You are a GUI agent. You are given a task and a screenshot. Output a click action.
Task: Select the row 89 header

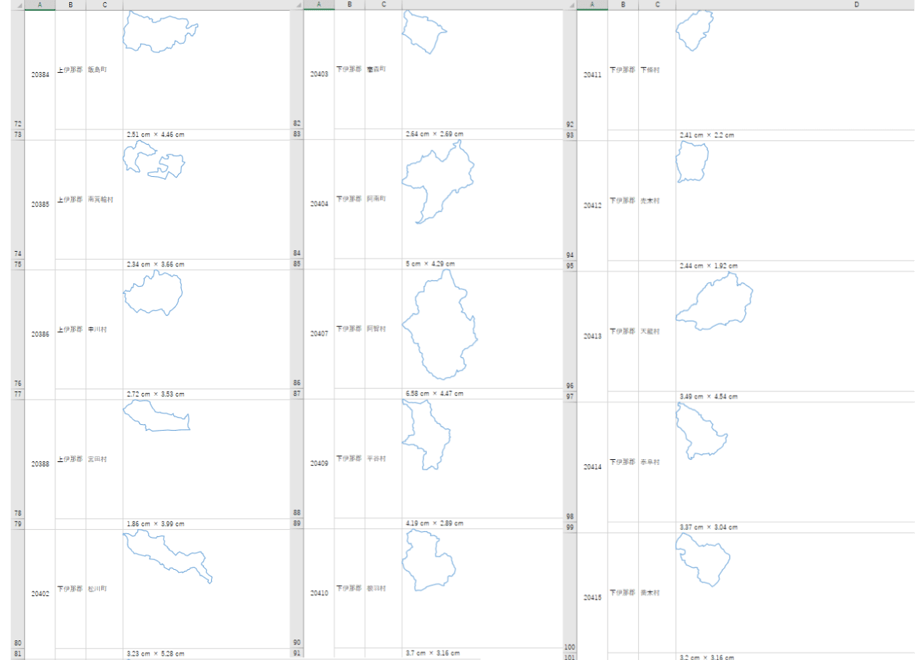297,523
